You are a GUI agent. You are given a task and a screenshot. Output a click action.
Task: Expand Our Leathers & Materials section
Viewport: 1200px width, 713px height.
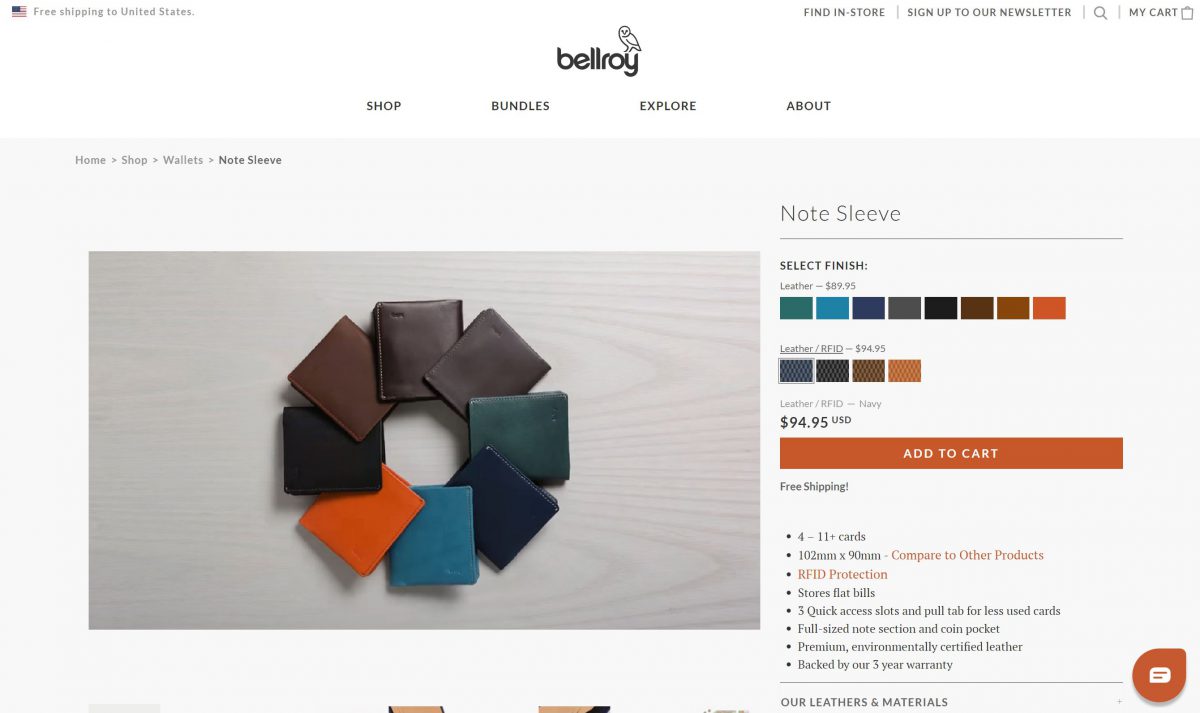click(951, 702)
